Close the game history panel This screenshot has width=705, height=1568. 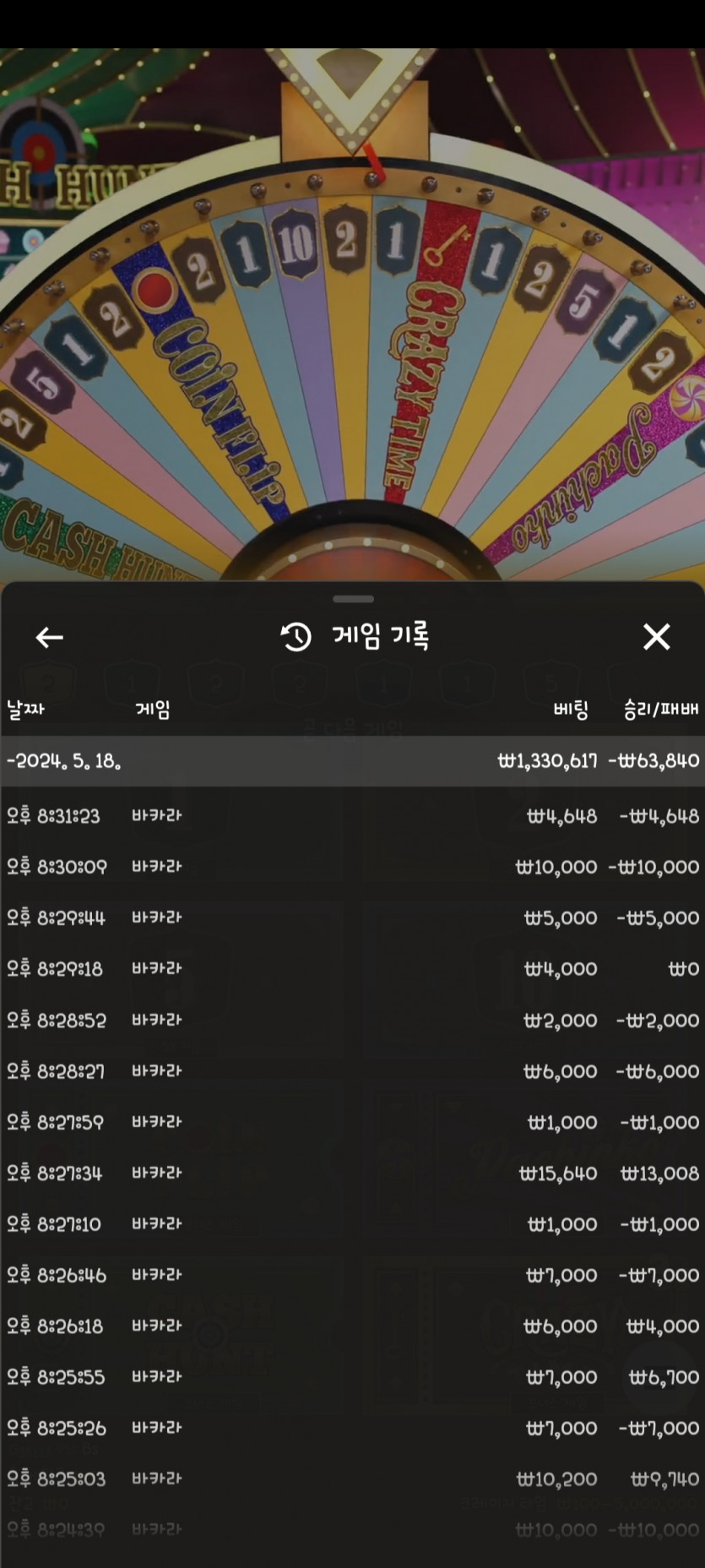click(x=656, y=637)
